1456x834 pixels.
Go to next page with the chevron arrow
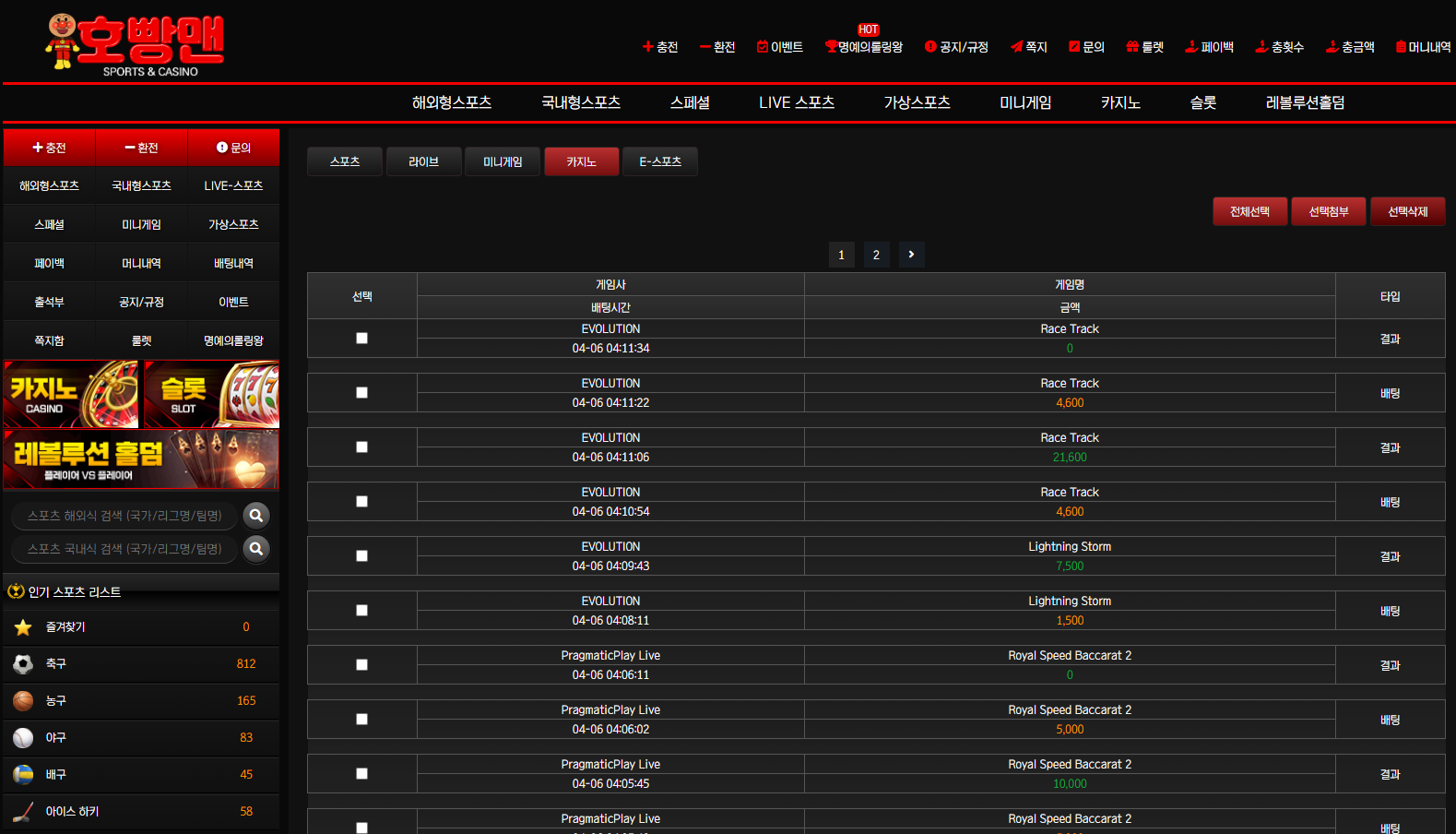[911, 255]
